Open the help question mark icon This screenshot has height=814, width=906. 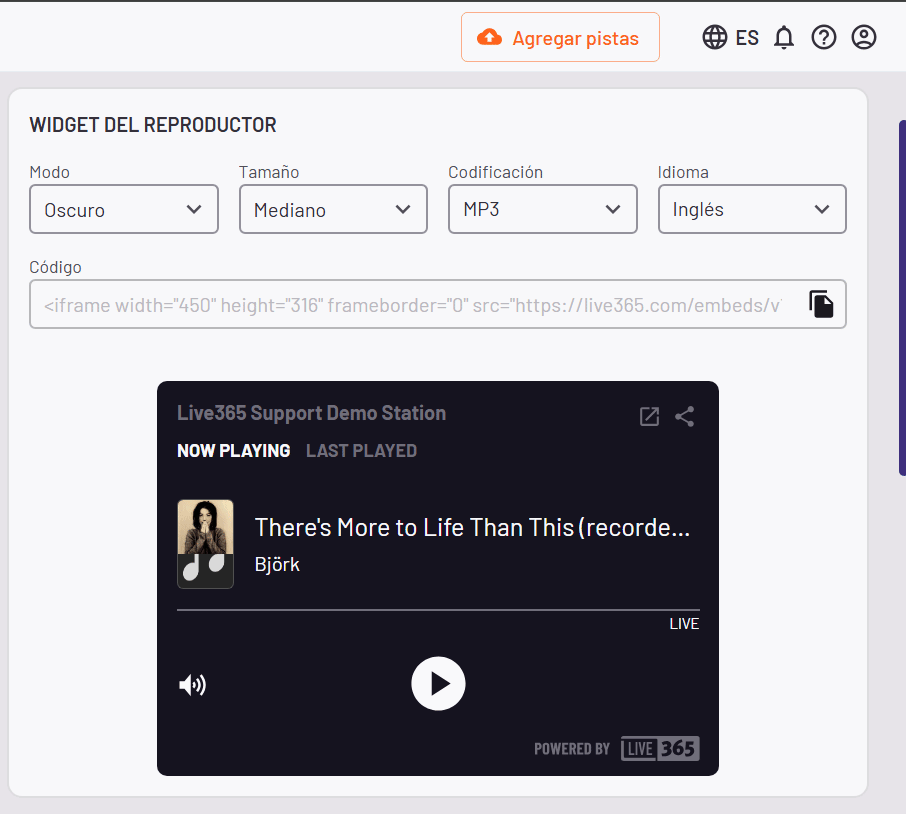click(823, 38)
